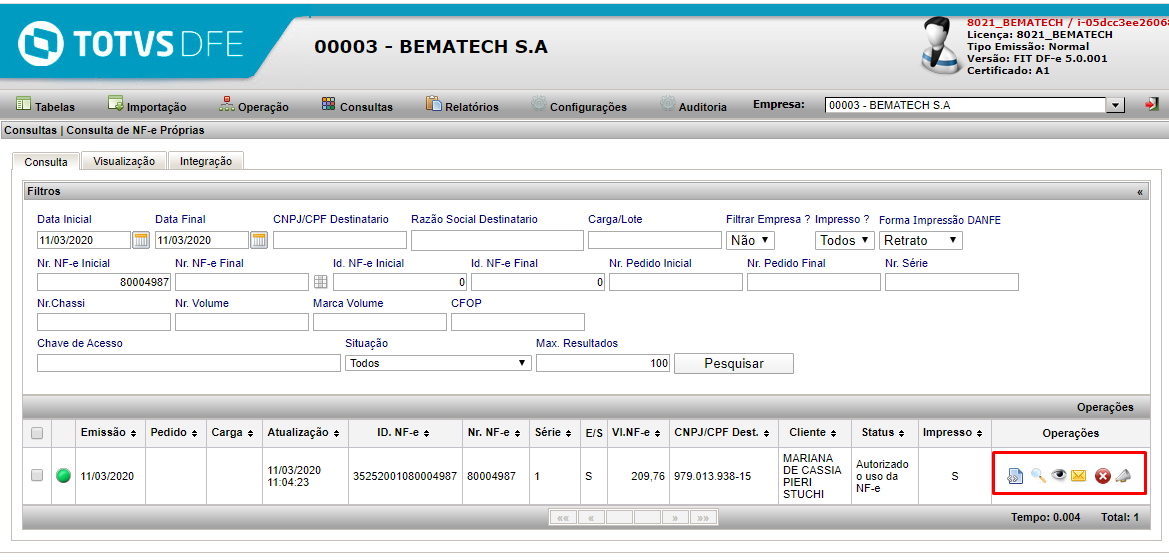Click the Pesquisar button
Screen dimensions: 1169x560
[x=734, y=363]
